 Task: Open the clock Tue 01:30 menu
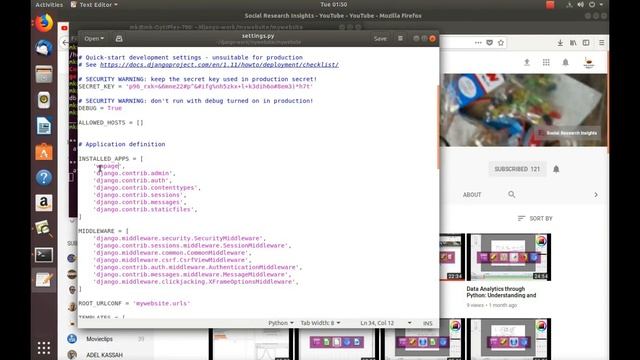coord(333,4)
